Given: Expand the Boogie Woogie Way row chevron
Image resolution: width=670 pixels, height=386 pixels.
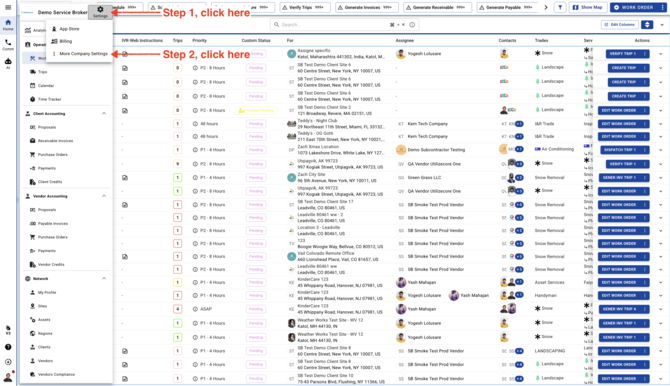Looking at the screenshot, I should pyautogui.click(x=661, y=244).
